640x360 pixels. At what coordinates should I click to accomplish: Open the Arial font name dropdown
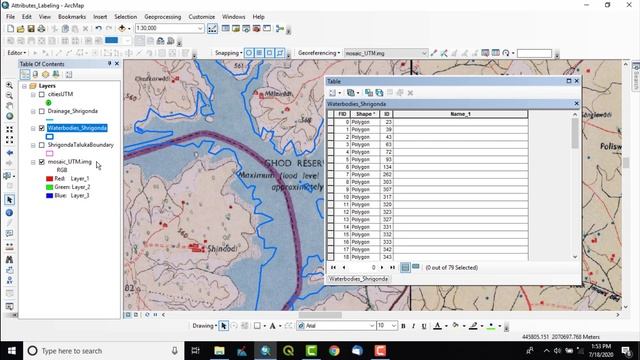coord(372,326)
